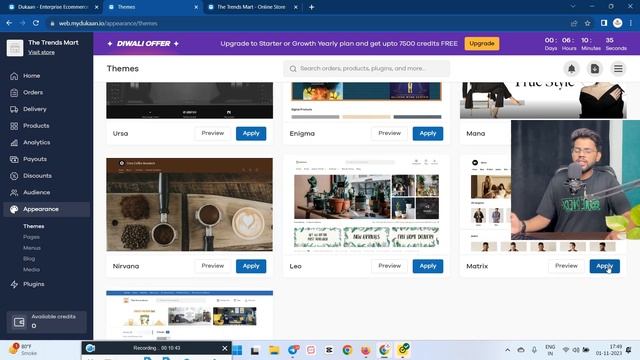640x360 pixels.
Task: Open the Chrome three-dot menu
Action: point(632,24)
